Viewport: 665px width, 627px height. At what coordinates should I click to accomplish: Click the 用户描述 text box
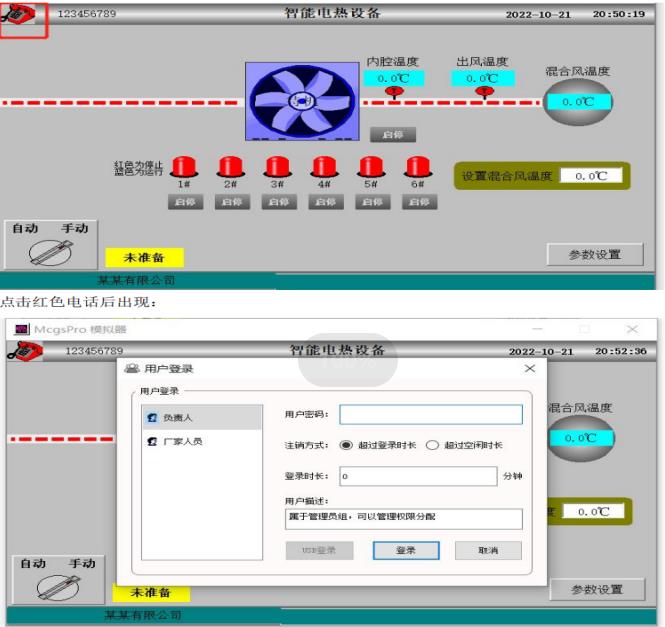pyautogui.click(x=404, y=519)
